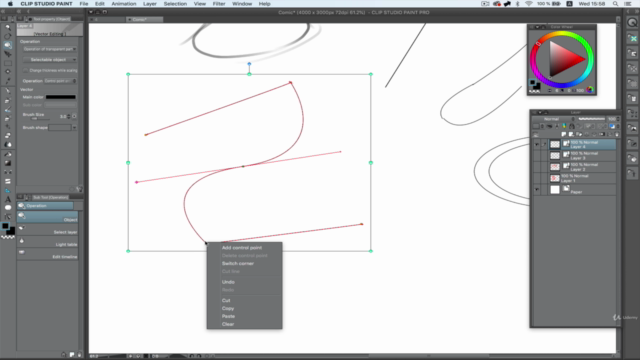This screenshot has width=640, height=360.
Task: Open the Animation menu
Action: coord(124,4)
